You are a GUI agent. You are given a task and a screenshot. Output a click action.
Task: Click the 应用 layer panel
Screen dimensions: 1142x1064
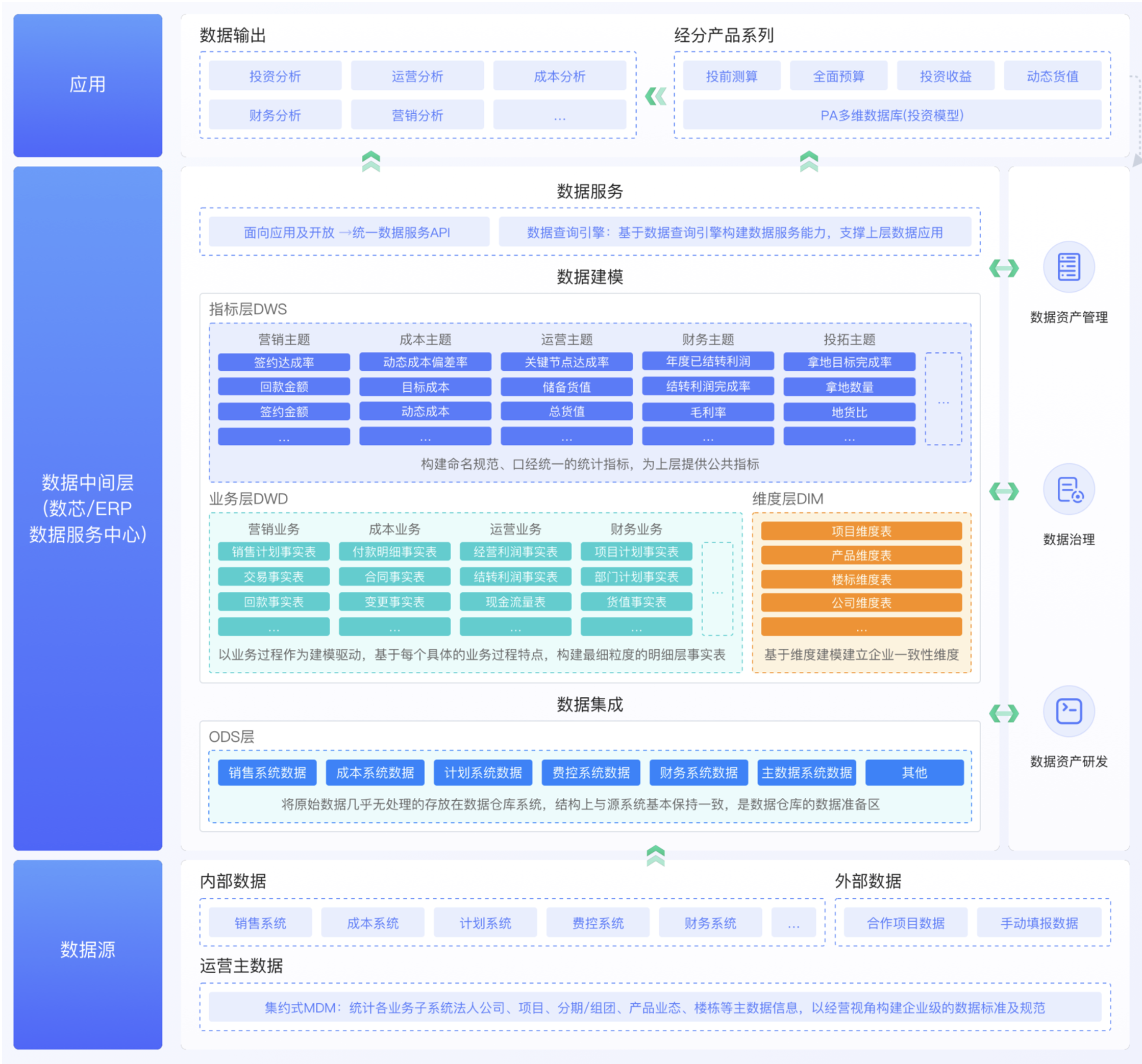[88, 85]
